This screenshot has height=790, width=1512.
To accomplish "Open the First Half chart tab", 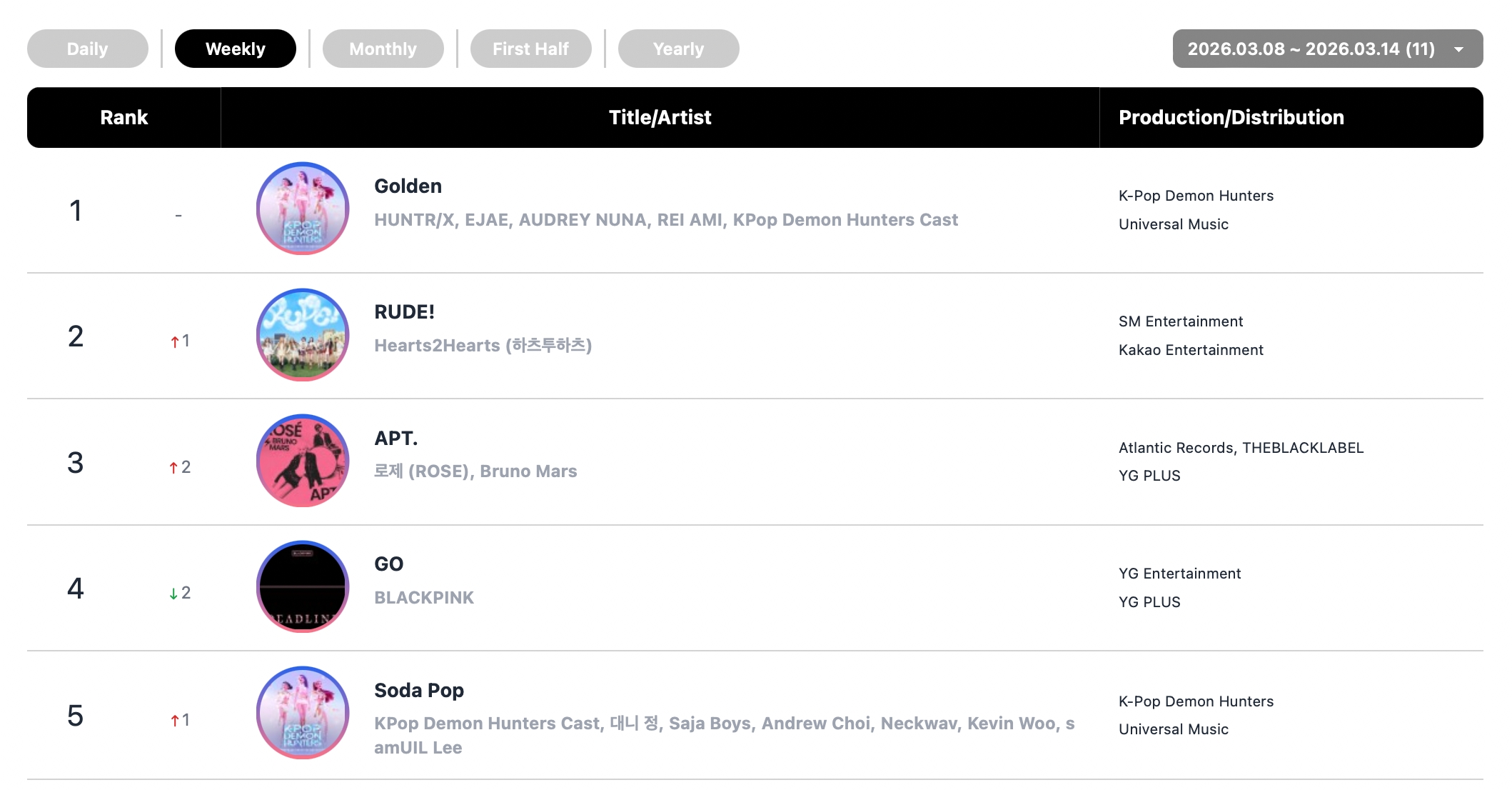I will coord(531,49).
